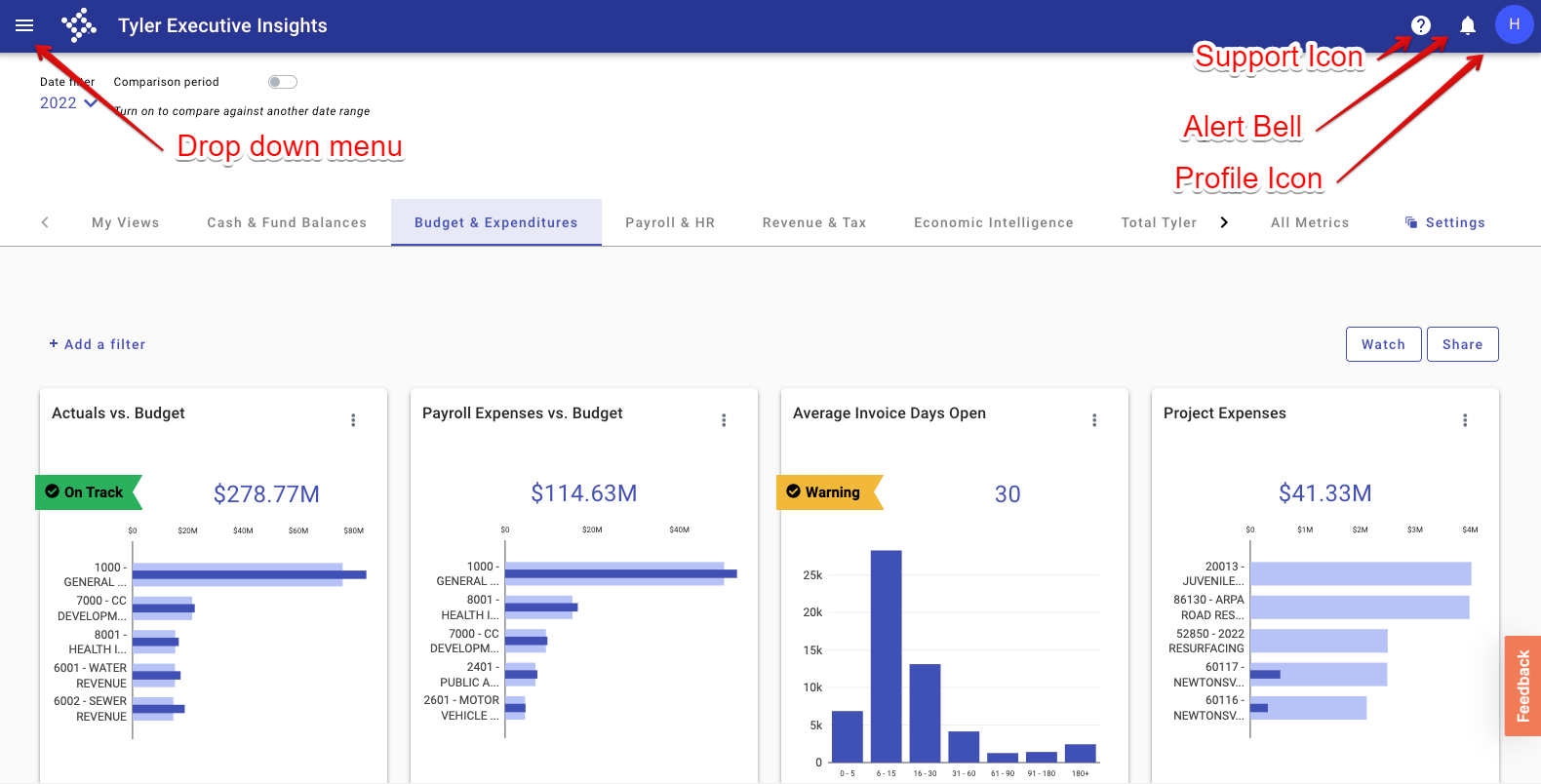Screen dimensions: 1541x784
Task: Click the $41.33M project expenses value
Action: [x=1325, y=493]
